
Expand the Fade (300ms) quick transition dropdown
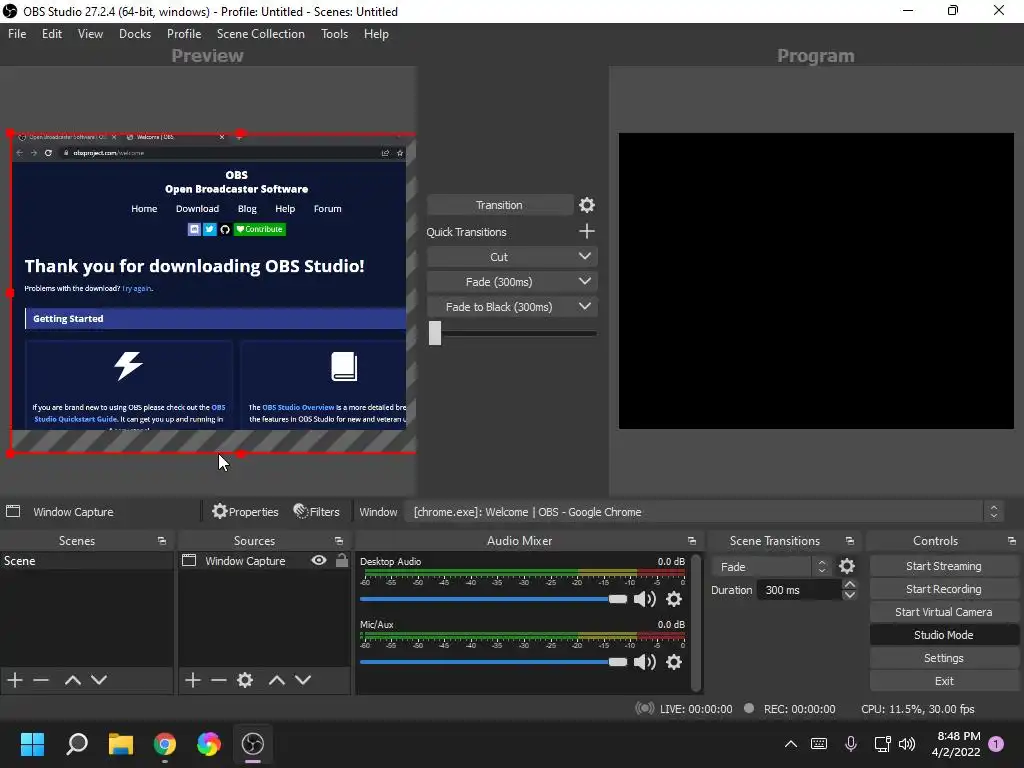[x=584, y=281]
